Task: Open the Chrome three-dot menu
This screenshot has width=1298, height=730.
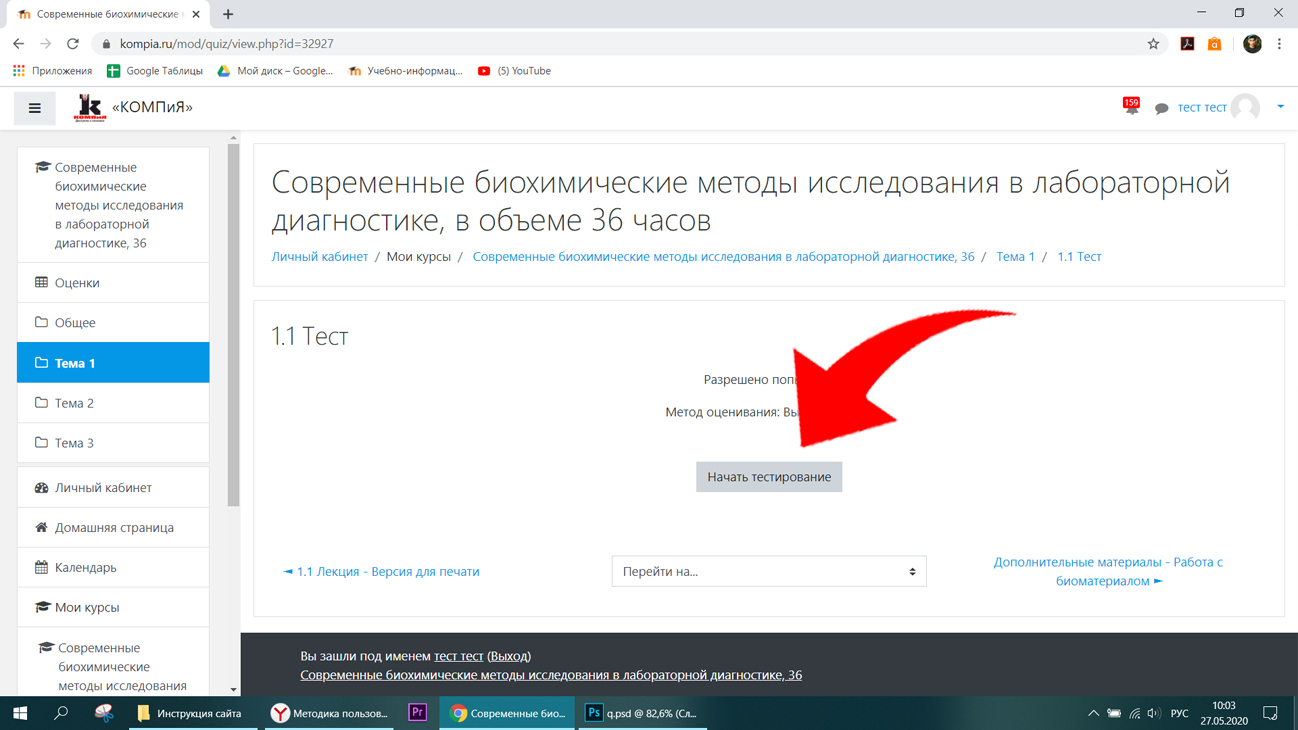Action: (1279, 44)
